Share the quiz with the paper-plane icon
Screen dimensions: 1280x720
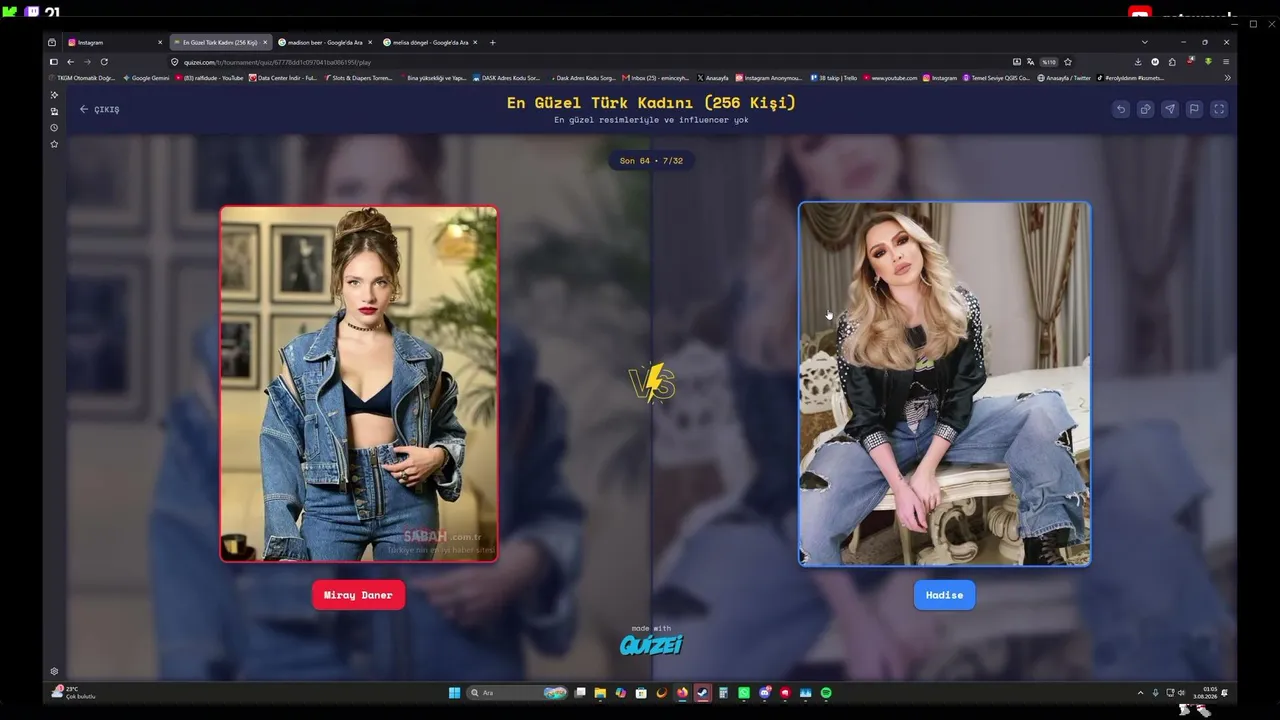click(1169, 109)
